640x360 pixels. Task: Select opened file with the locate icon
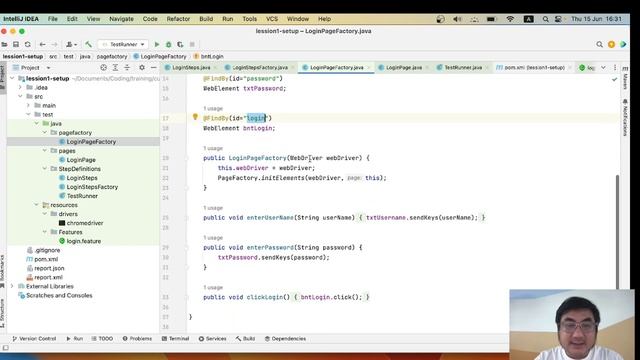pyautogui.click(x=104, y=68)
